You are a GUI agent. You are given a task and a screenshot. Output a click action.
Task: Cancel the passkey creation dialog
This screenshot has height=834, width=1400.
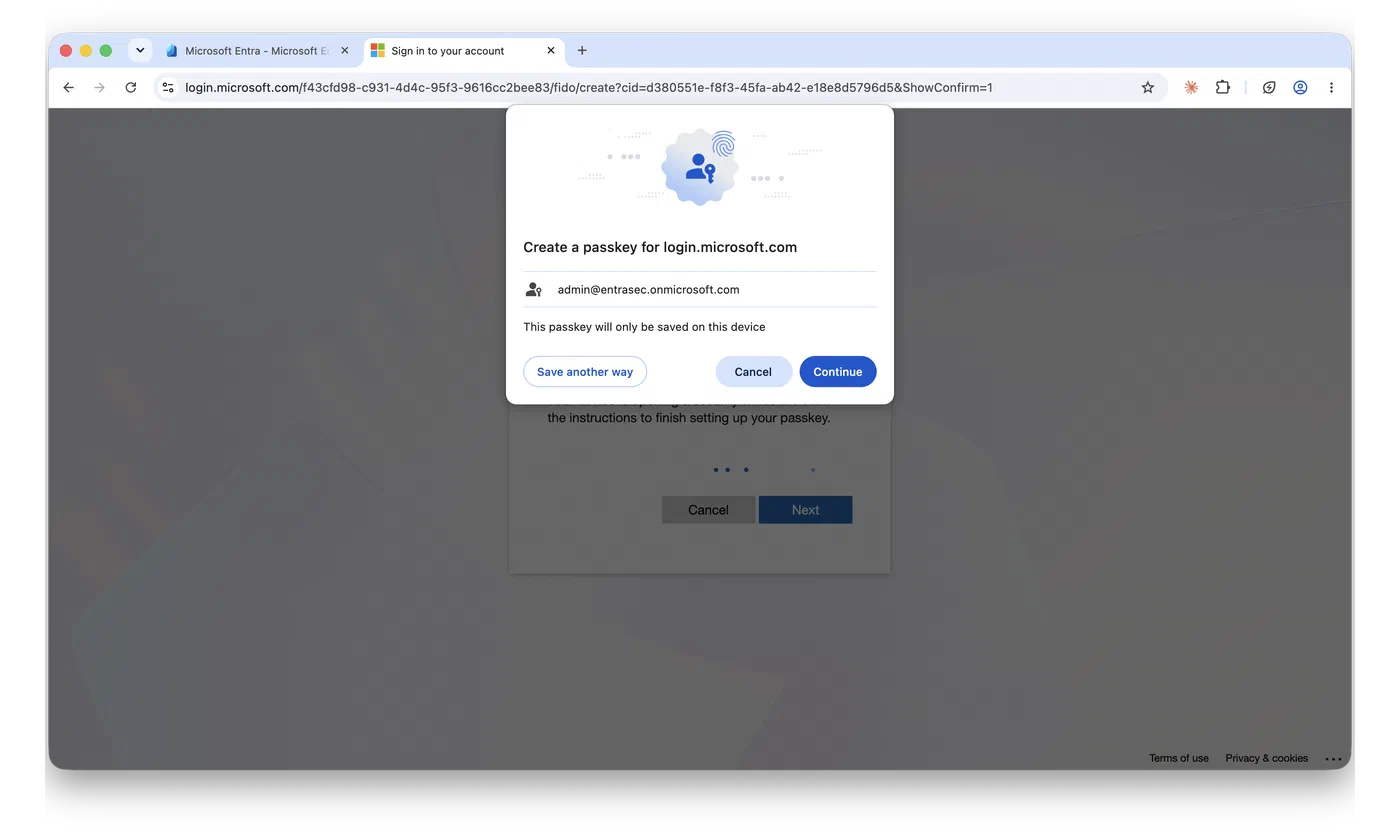(753, 372)
